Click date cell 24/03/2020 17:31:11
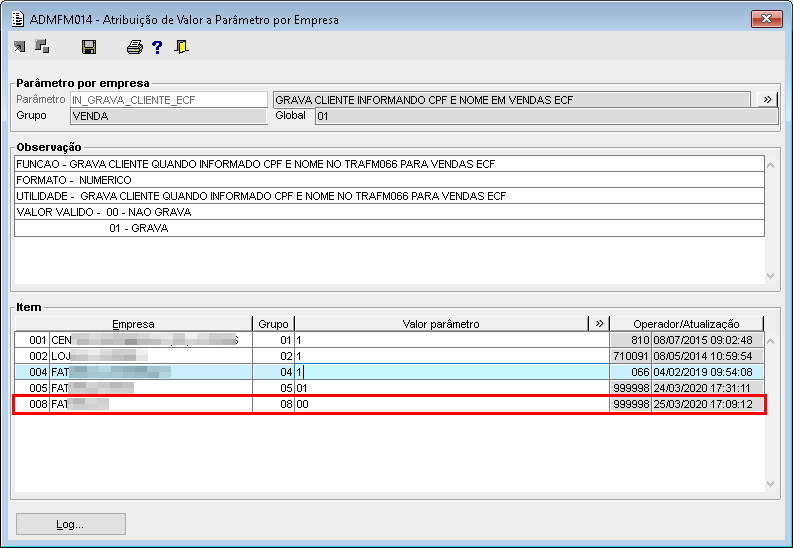 pos(707,388)
